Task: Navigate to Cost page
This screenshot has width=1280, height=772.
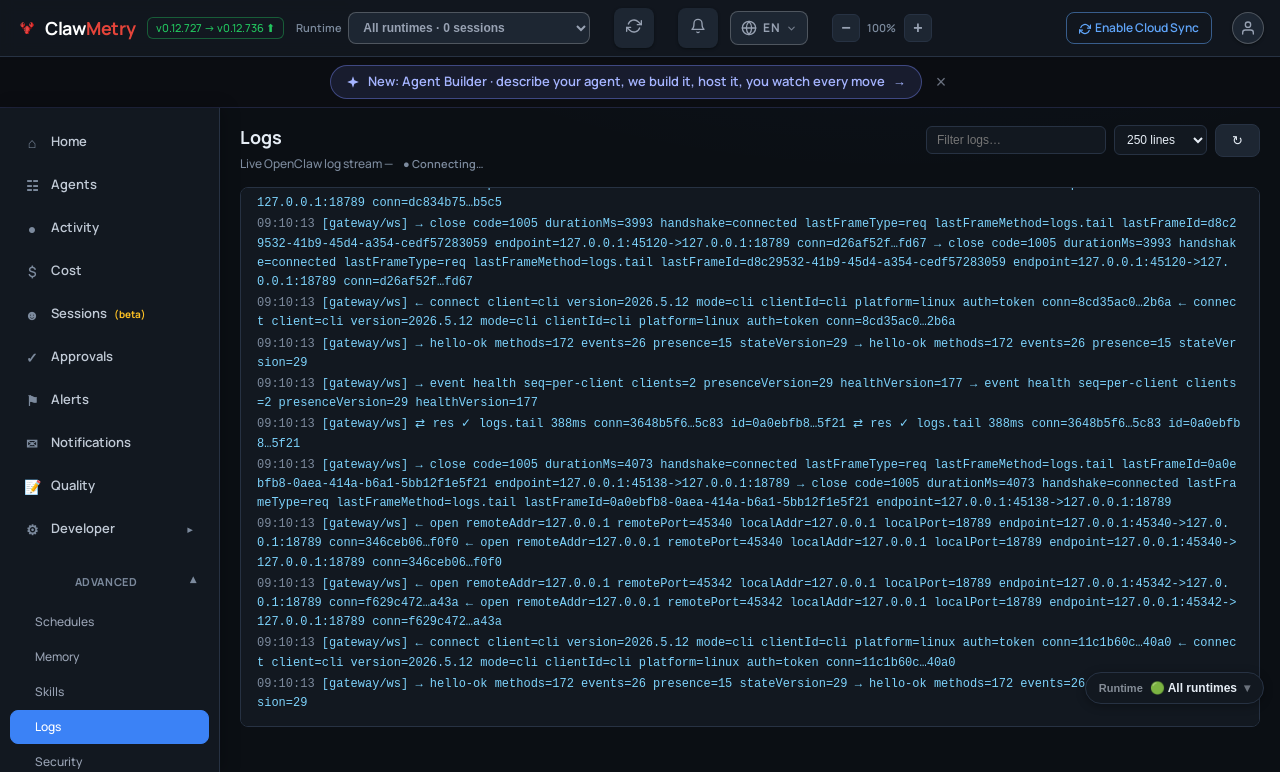Action: click(109, 271)
